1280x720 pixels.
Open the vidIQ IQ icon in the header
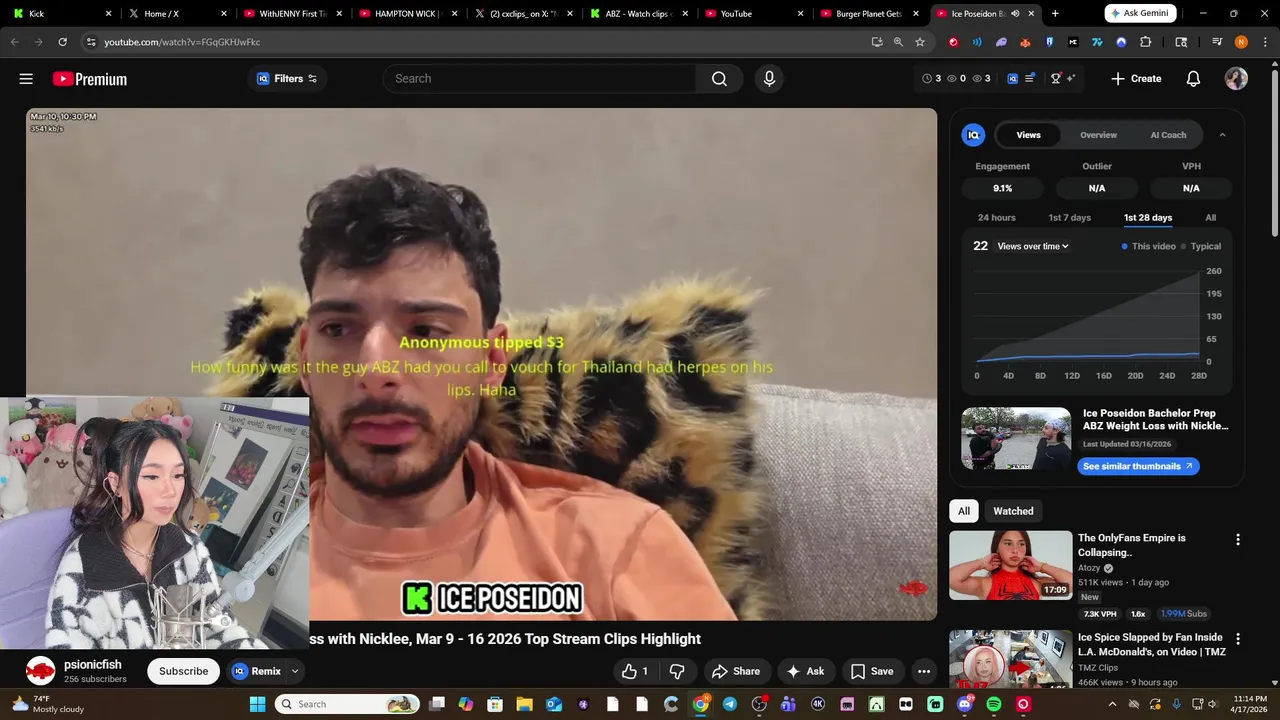[1012, 78]
